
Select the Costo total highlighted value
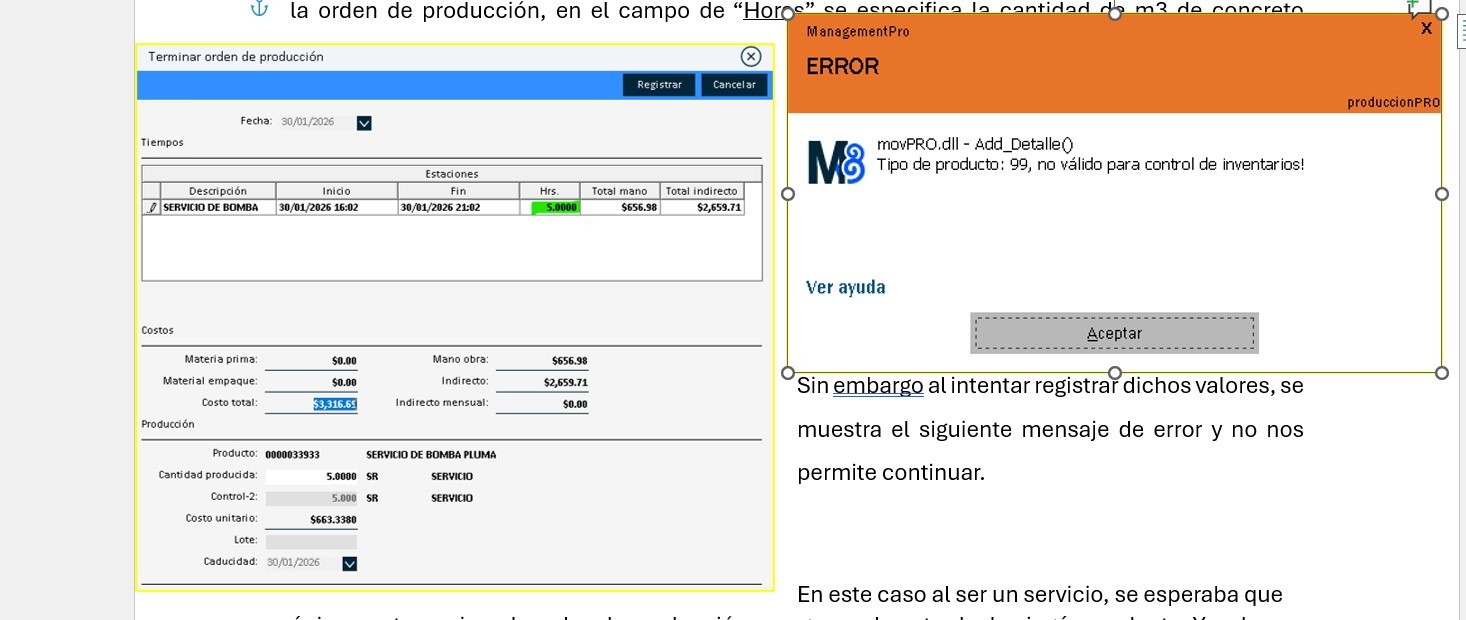tap(335, 404)
